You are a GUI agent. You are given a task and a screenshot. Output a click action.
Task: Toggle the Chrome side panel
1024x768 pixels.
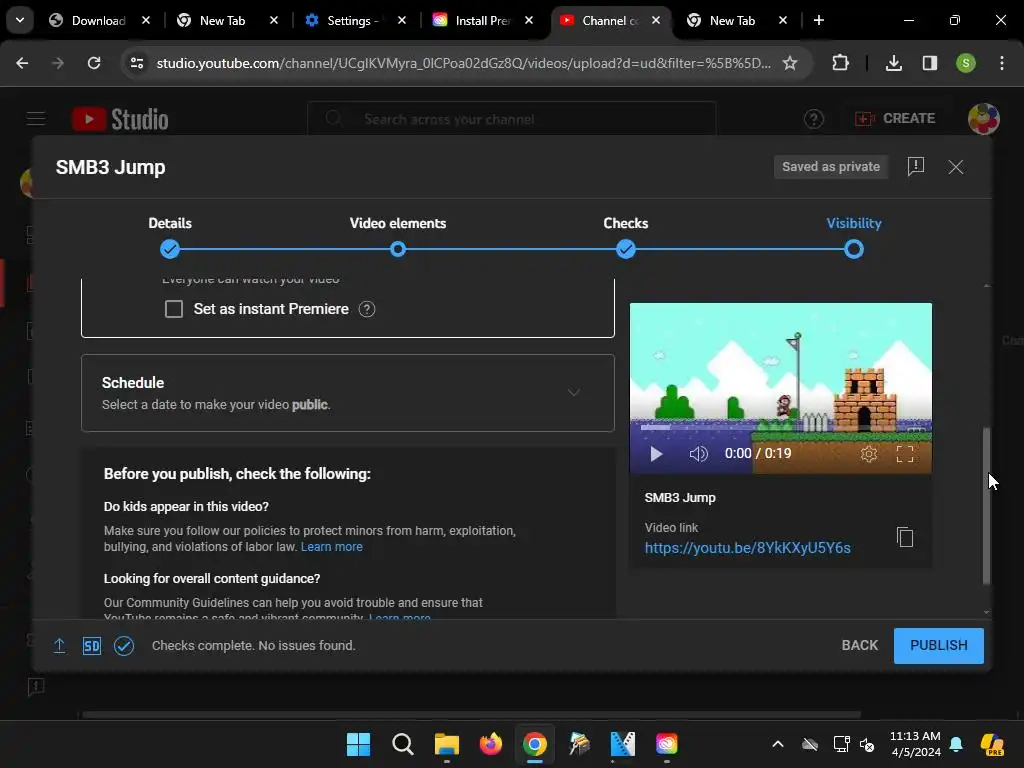click(929, 63)
